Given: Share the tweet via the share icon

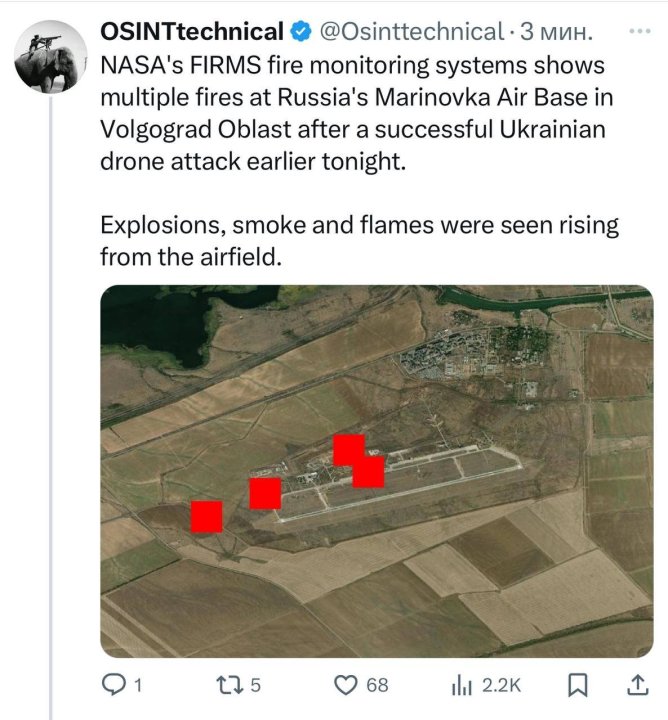Looking at the screenshot, I should (636, 685).
